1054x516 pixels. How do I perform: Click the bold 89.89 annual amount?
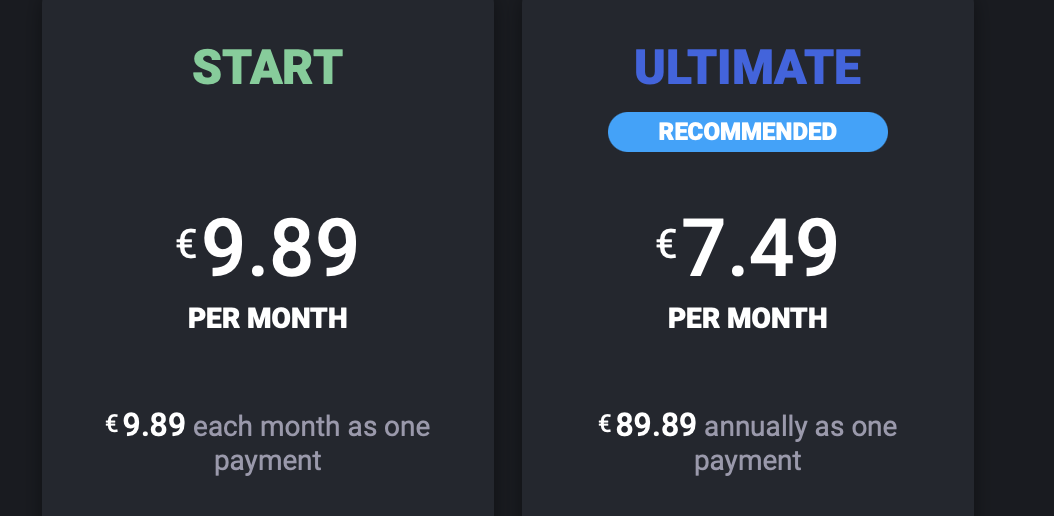coord(656,425)
